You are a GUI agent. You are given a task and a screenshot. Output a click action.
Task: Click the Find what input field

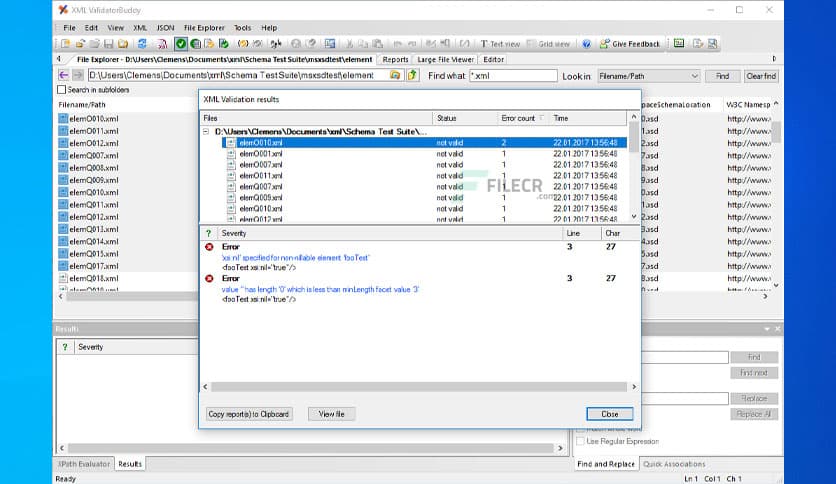tap(513, 76)
